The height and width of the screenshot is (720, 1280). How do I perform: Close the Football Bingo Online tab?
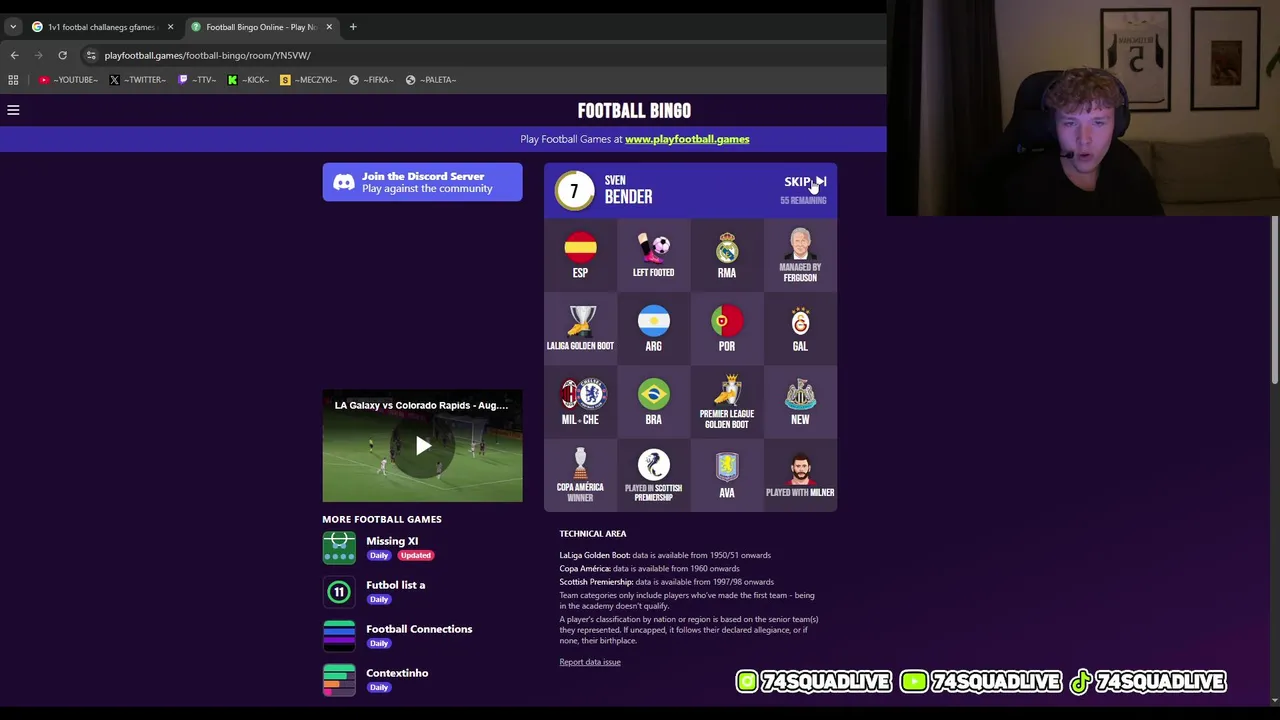329,27
